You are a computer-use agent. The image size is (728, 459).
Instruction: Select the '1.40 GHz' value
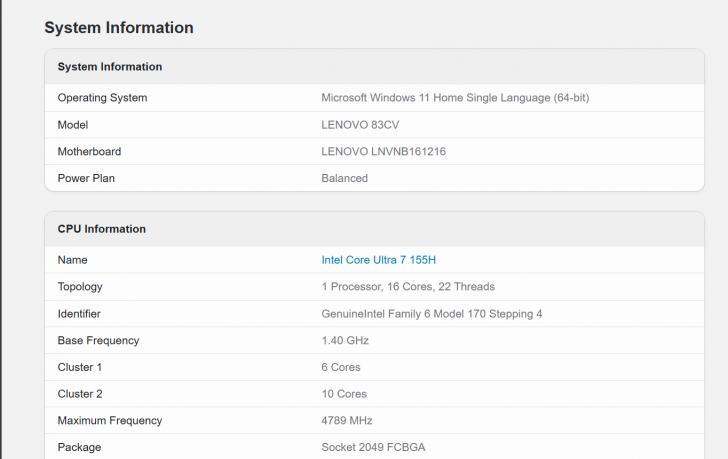(x=345, y=341)
